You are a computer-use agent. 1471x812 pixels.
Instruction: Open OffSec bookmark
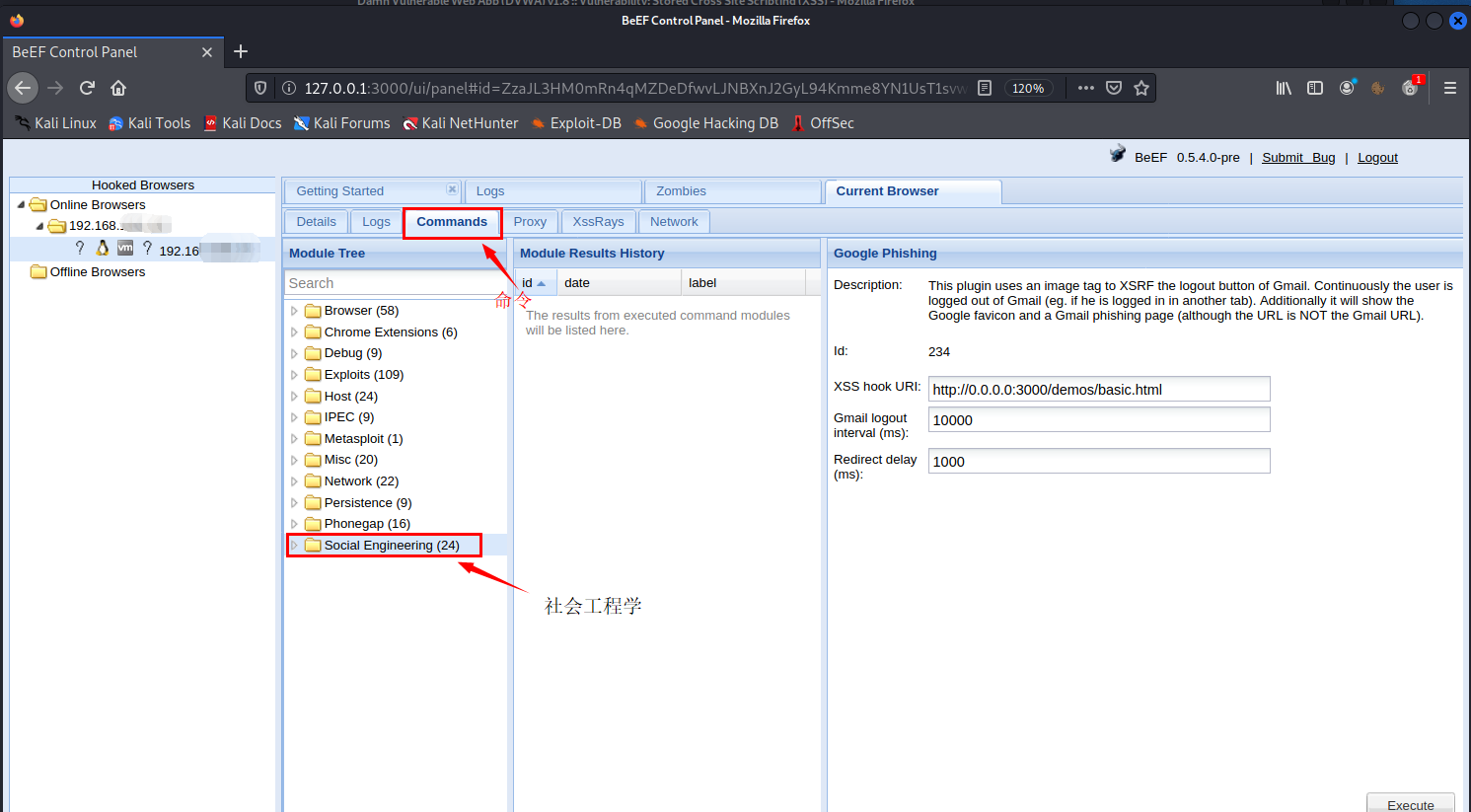823,123
